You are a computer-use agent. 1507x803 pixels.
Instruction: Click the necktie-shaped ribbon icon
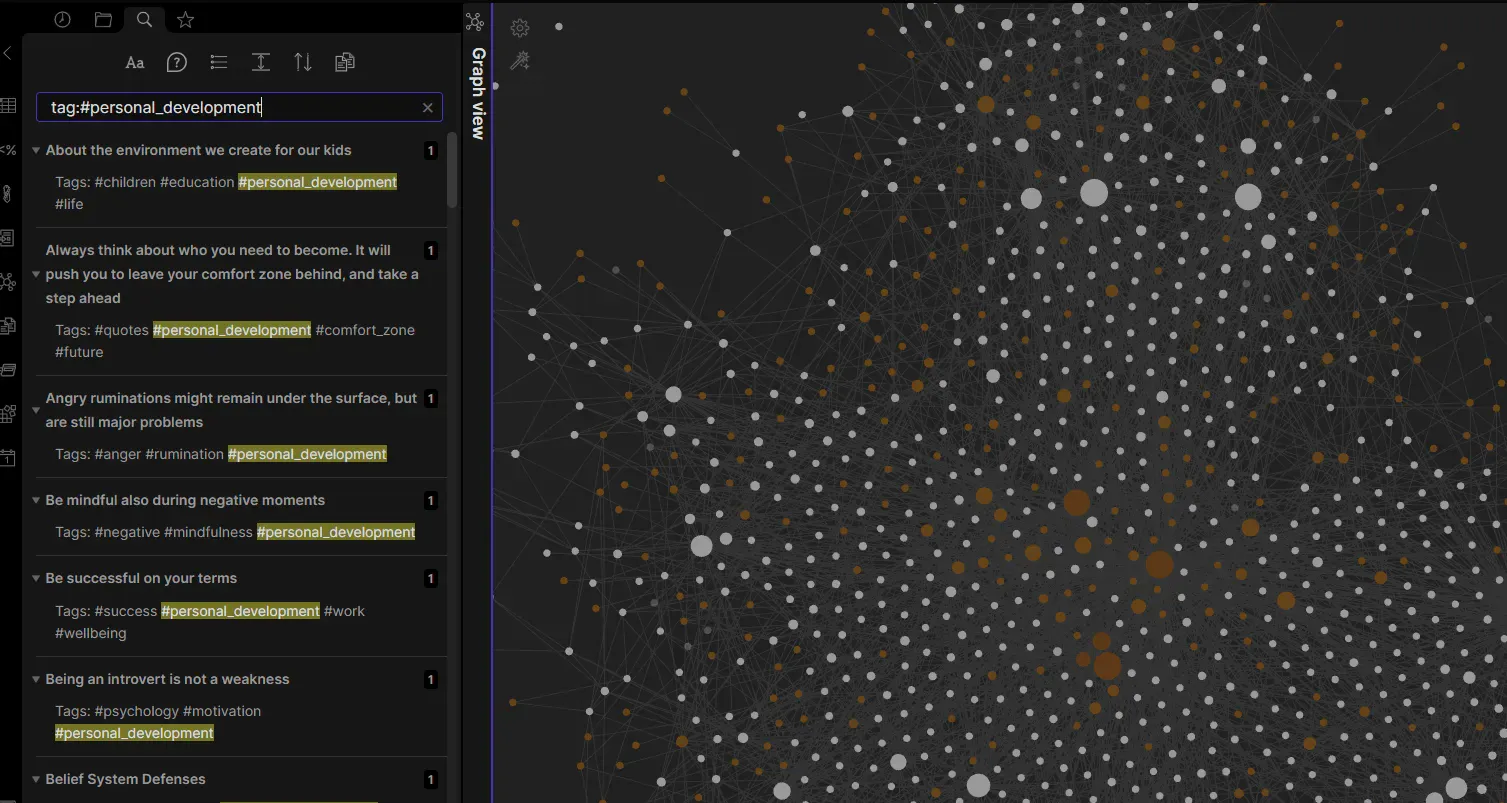click(7, 194)
